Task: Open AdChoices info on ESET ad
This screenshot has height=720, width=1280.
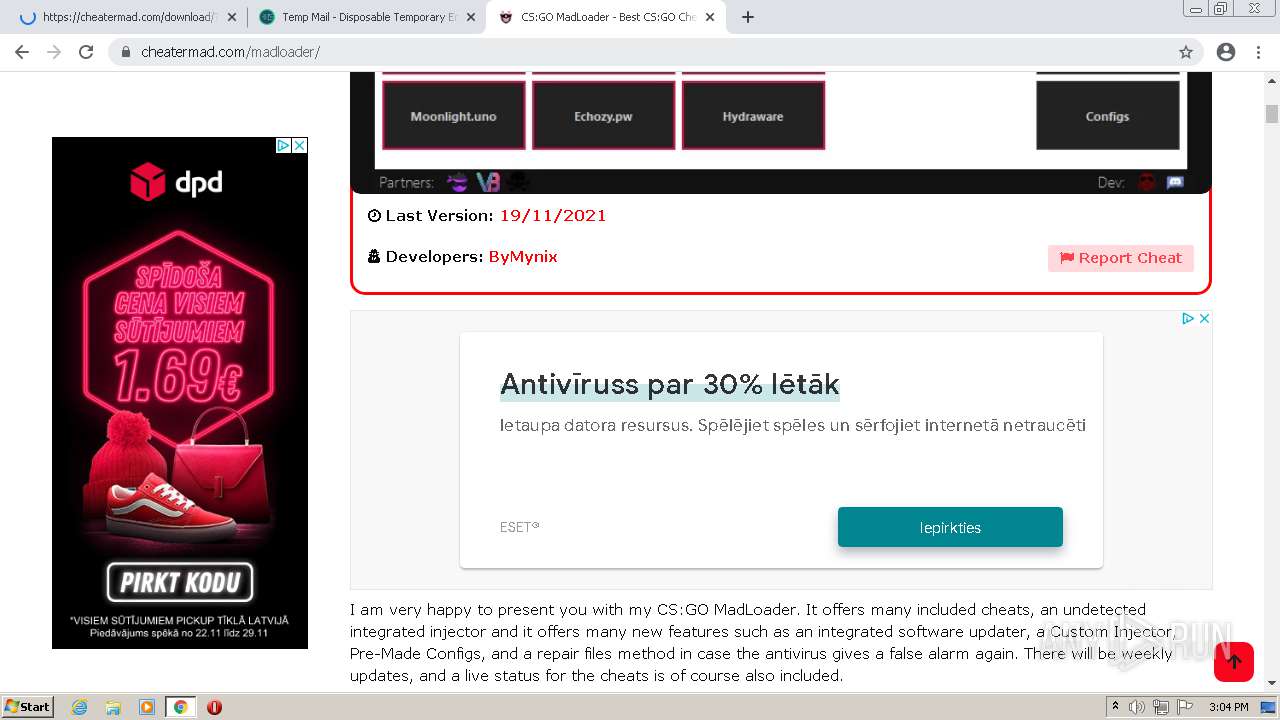Action: (x=1188, y=318)
